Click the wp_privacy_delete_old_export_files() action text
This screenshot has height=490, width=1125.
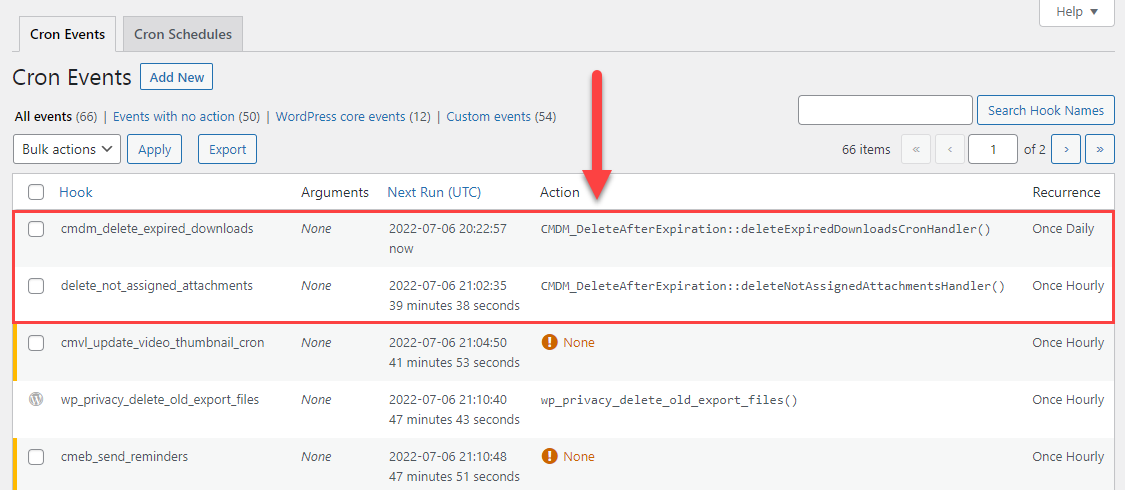tap(669, 400)
